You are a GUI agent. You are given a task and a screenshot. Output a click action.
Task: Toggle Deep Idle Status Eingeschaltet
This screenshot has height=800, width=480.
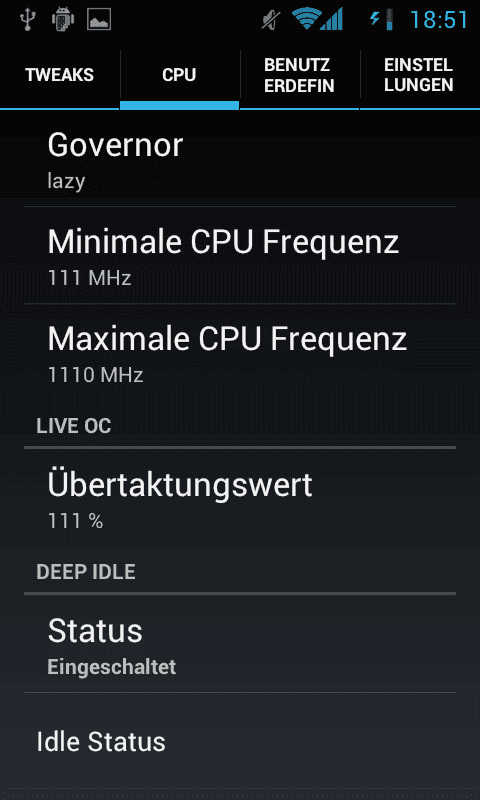(240, 644)
